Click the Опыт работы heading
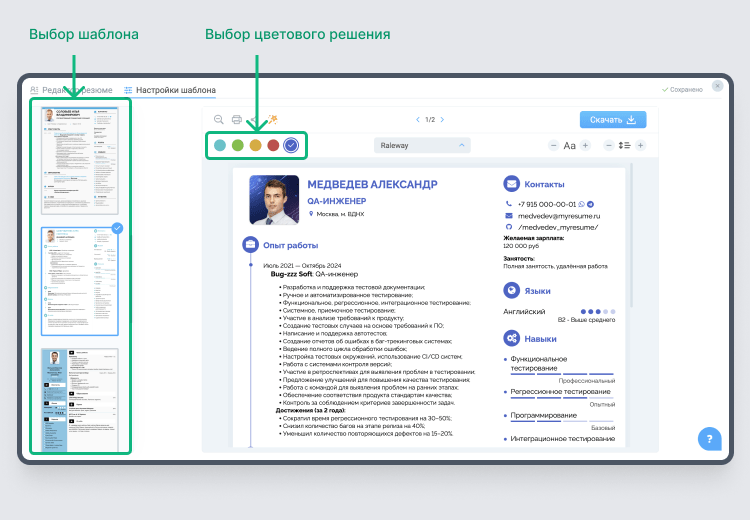This screenshot has height=520, width=750. (290, 245)
